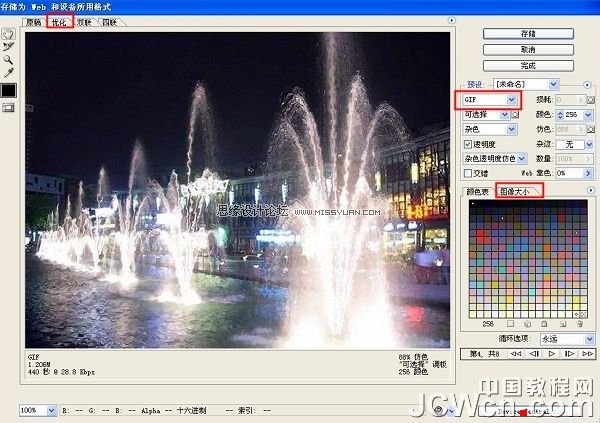Image resolution: width=600 pixels, height=423 pixels.
Task: Click the black eyedropper color swatch
Action: 9,90
